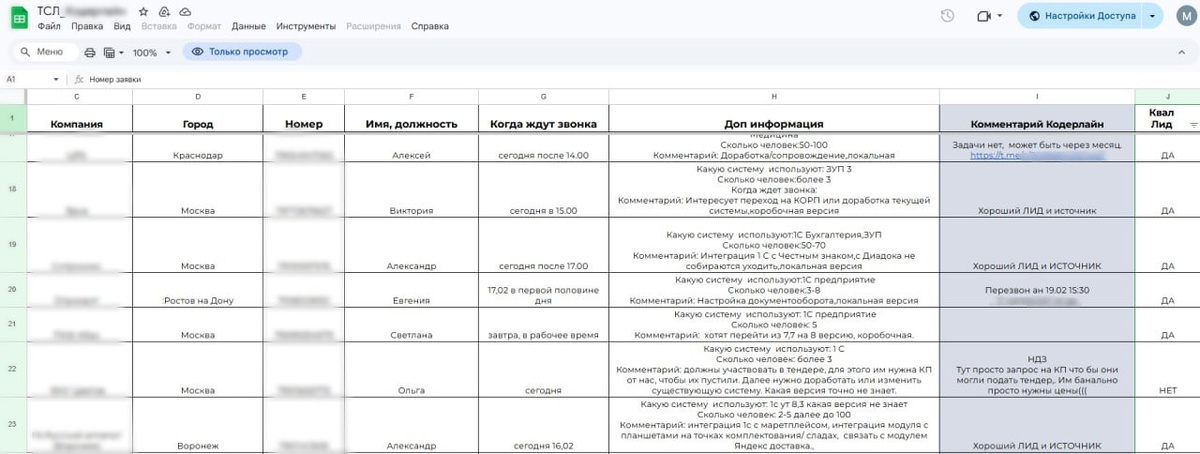Viewport: 1200px width, 454px height.
Task: Open the Инструменты menu
Action: pos(306,26)
